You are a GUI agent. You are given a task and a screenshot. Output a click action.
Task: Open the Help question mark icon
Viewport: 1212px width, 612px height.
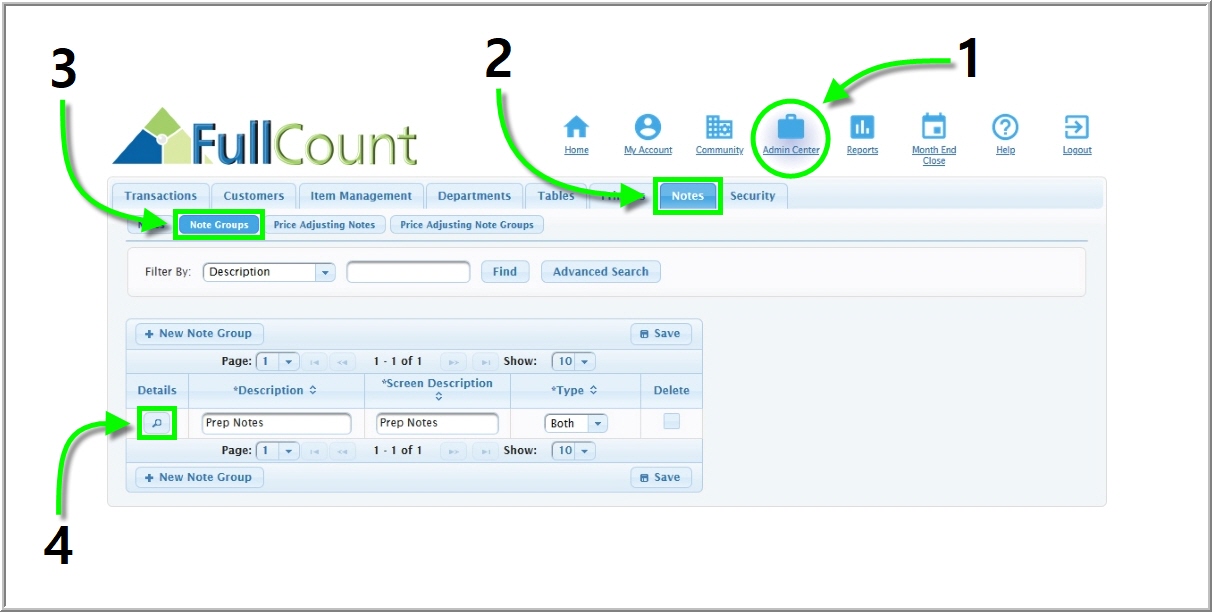(1005, 128)
